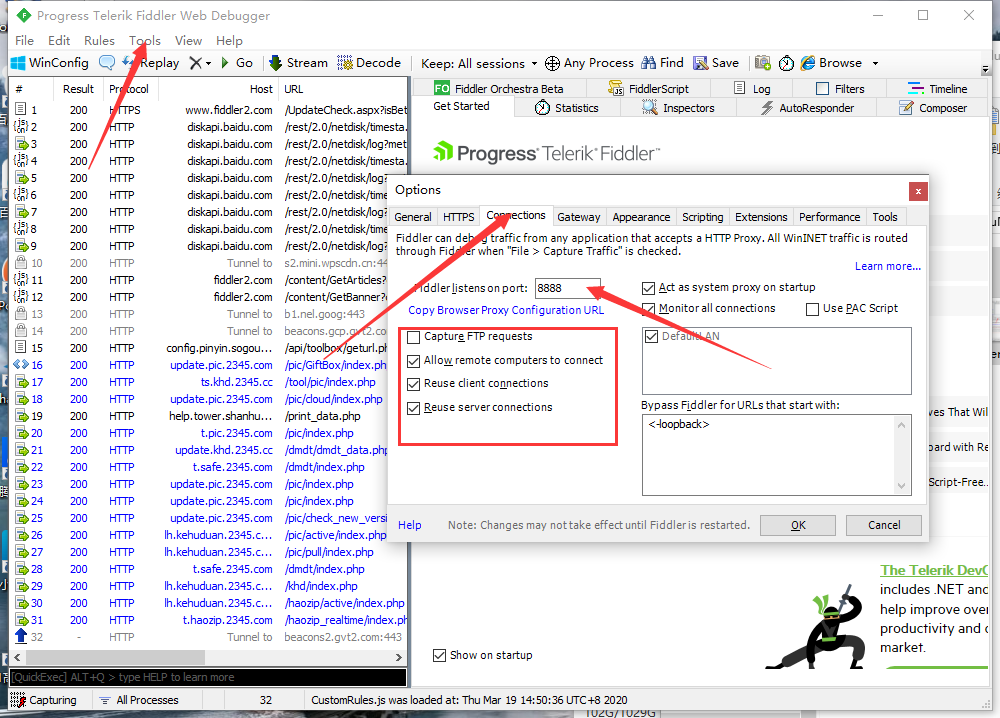Screen dimensions: 1000x718
Task: Click the timer clock toolbar icon
Action: [786, 63]
